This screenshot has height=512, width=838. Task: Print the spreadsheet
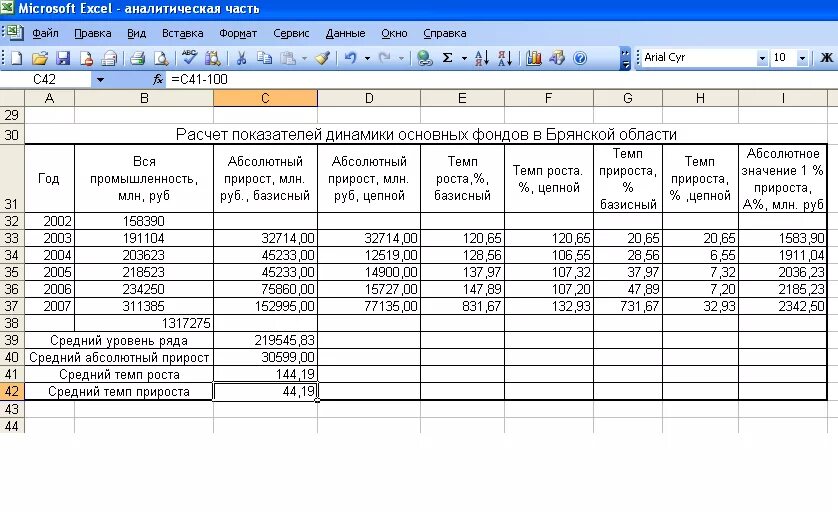click(137, 58)
